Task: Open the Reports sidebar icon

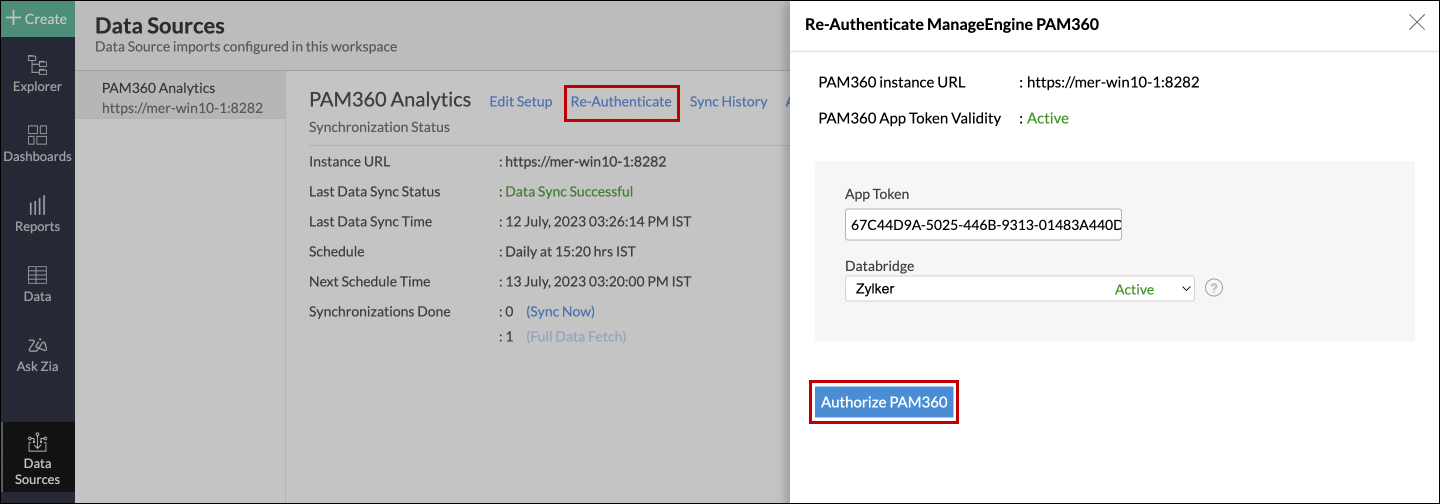Action: point(37,214)
